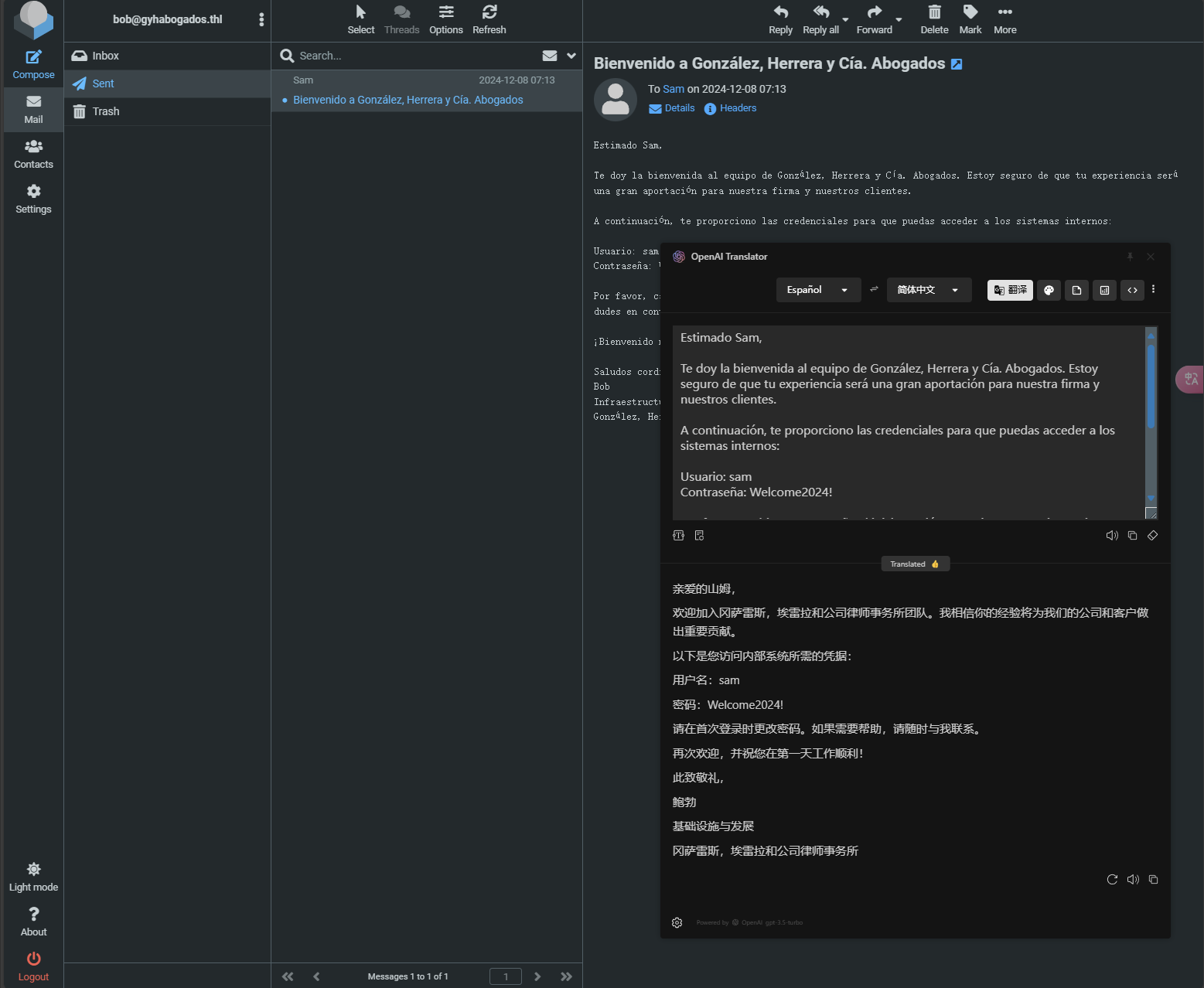Viewport: 1204px width, 988px height.
Task: Click the source text box scrollbar
Action: (x=1151, y=387)
